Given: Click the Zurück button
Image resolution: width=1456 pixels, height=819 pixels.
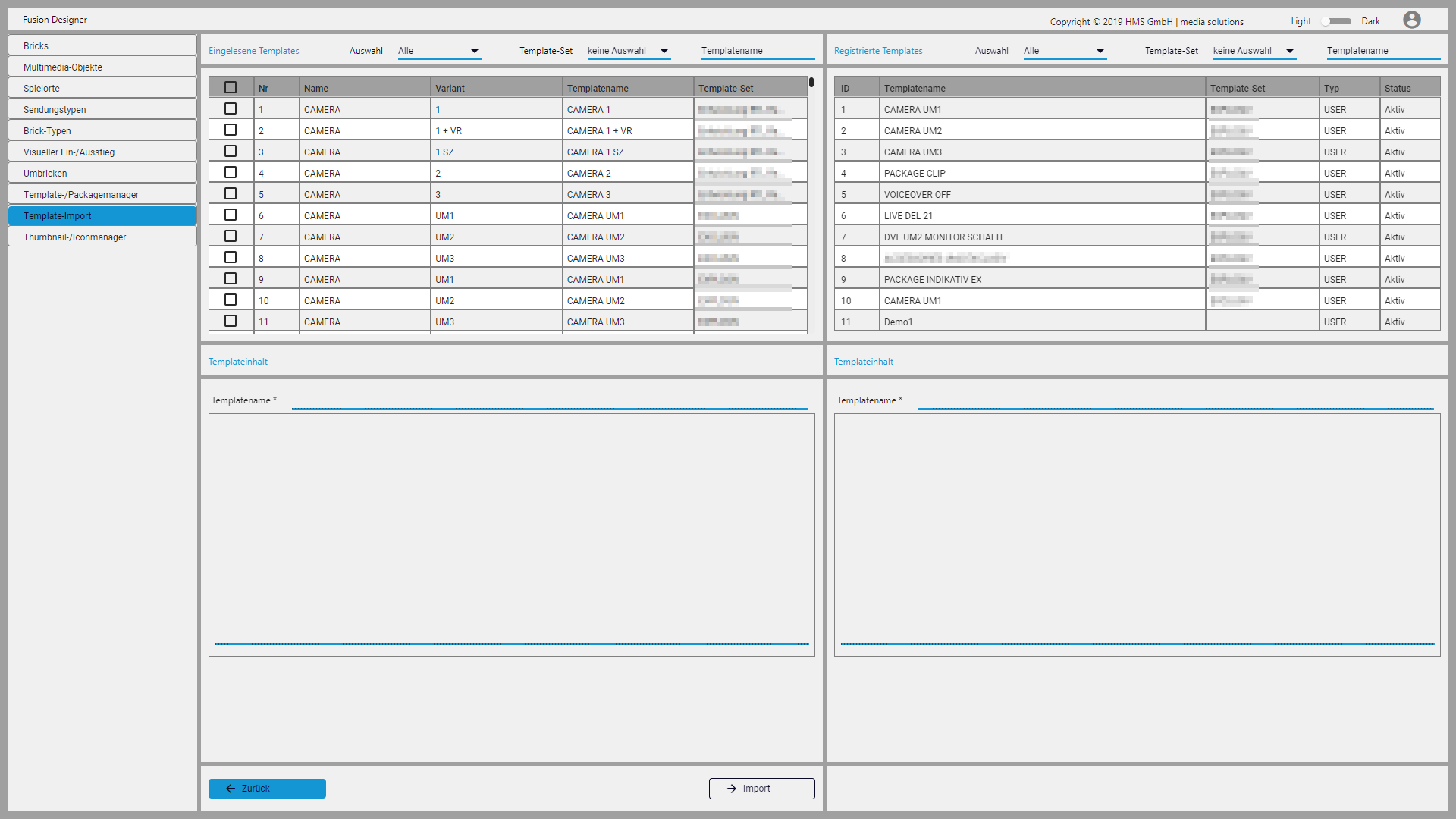Looking at the screenshot, I should [267, 789].
